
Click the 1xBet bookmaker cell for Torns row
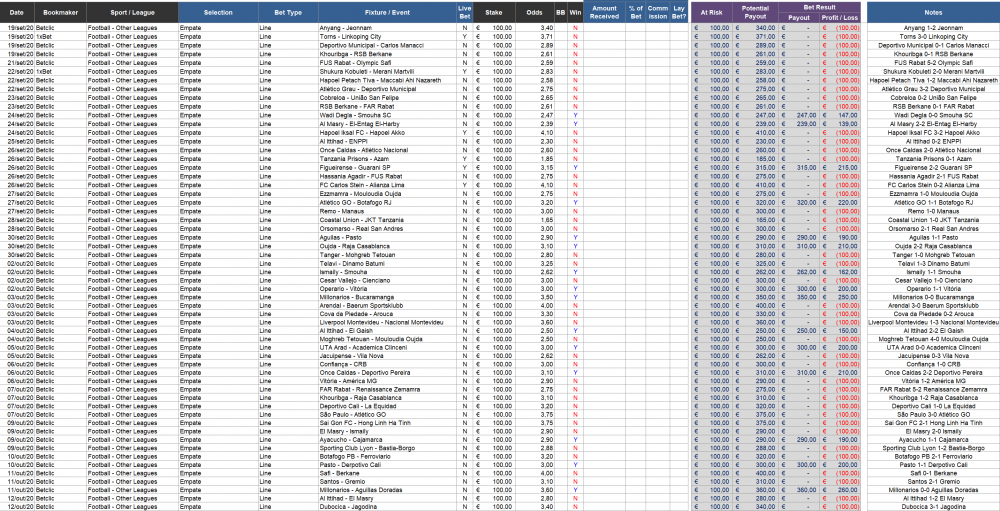pyautogui.click(x=61, y=37)
